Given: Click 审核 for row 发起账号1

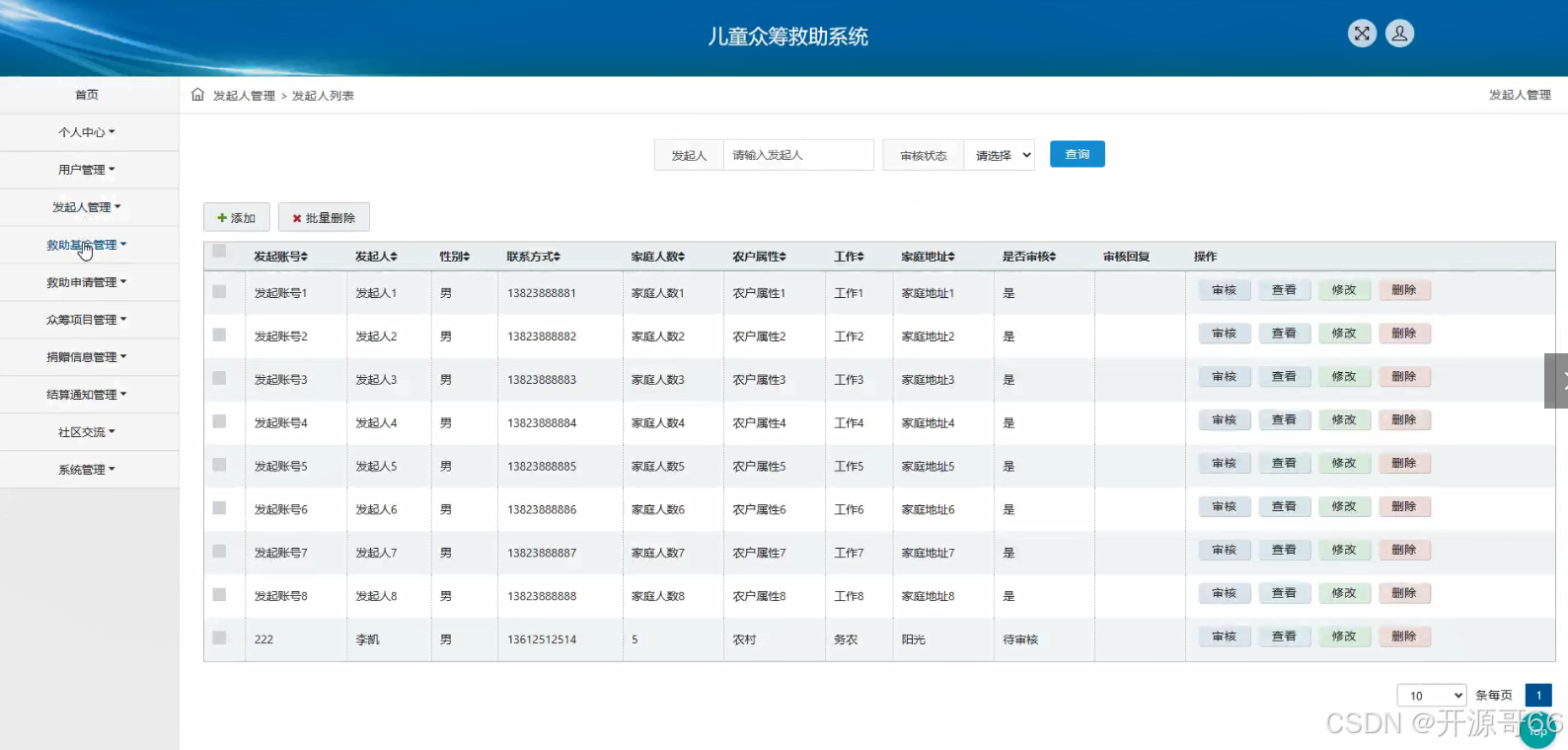Looking at the screenshot, I should (x=1225, y=290).
